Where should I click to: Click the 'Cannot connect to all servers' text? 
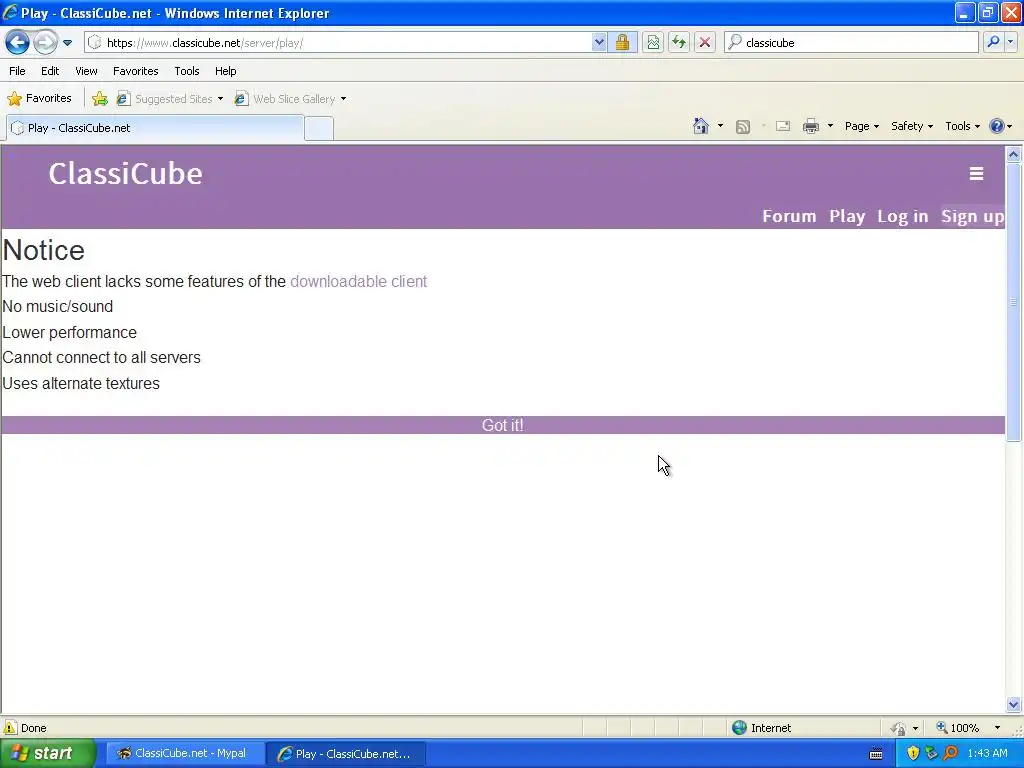(x=101, y=358)
